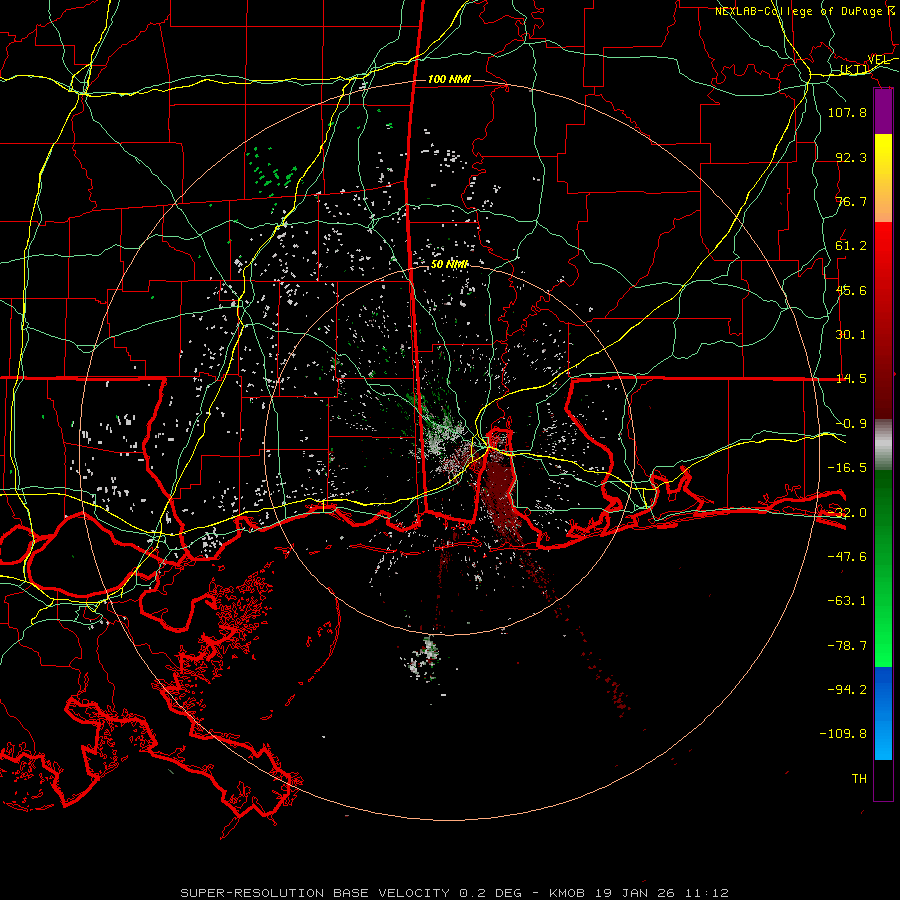
Task: Click the 76.7 scale value
Action: (x=851, y=201)
